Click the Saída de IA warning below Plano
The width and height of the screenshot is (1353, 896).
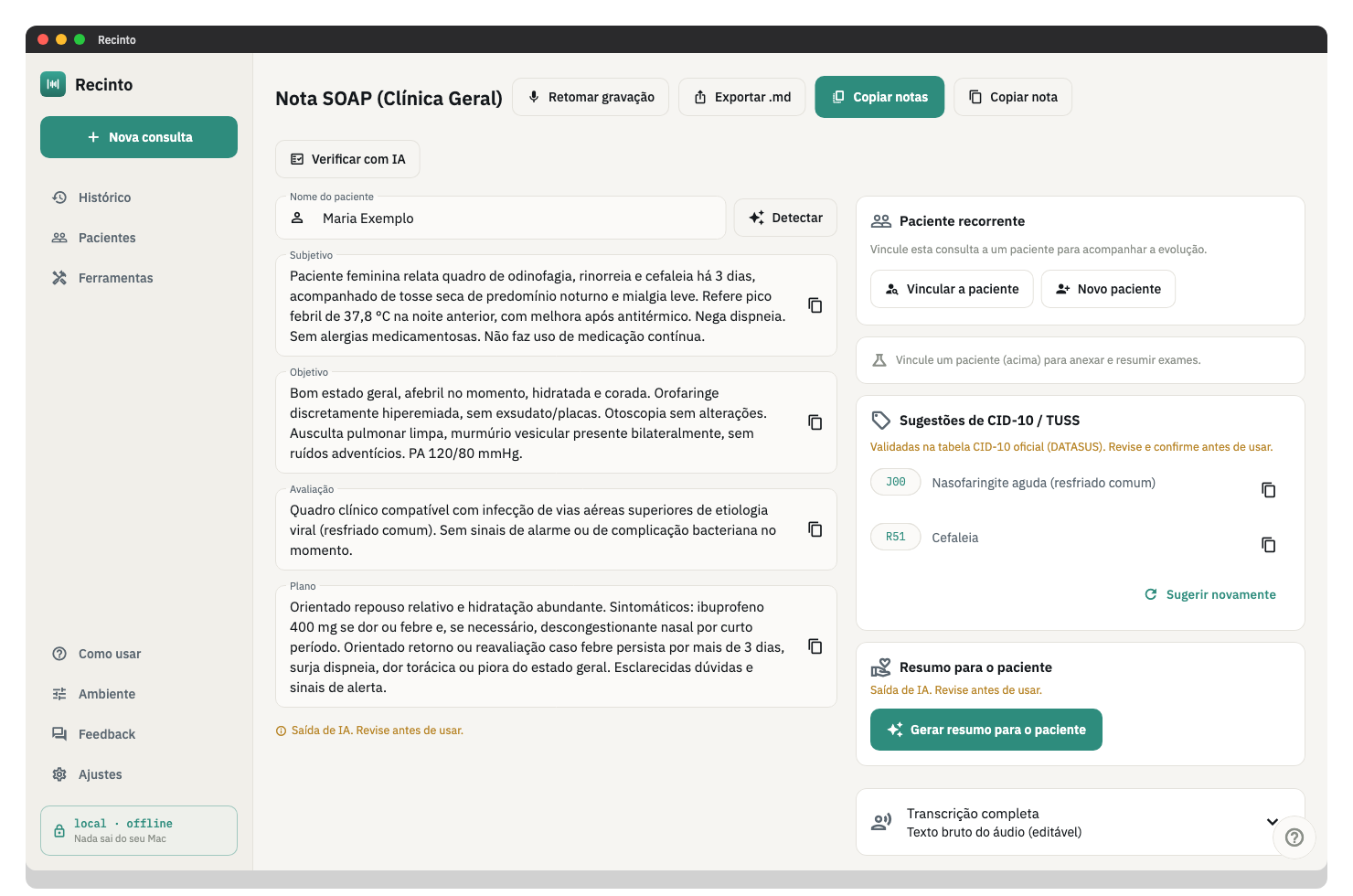click(369, 731)
